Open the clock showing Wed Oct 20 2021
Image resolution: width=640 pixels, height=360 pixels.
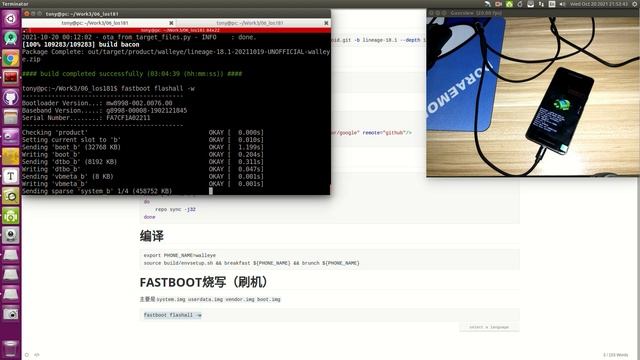599,4
